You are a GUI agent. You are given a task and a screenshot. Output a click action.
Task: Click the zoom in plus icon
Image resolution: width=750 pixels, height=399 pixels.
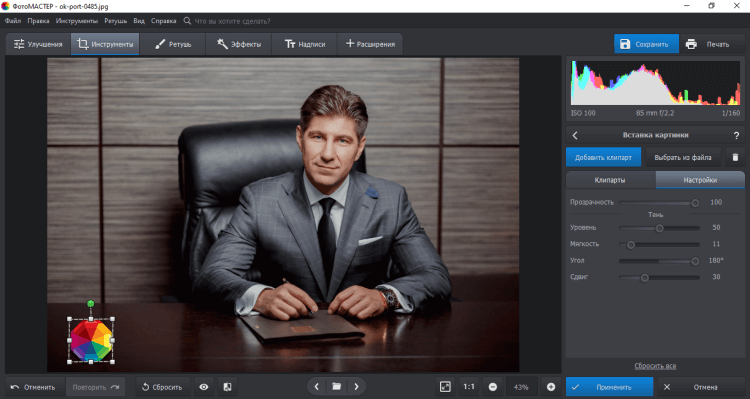[551, 387]
